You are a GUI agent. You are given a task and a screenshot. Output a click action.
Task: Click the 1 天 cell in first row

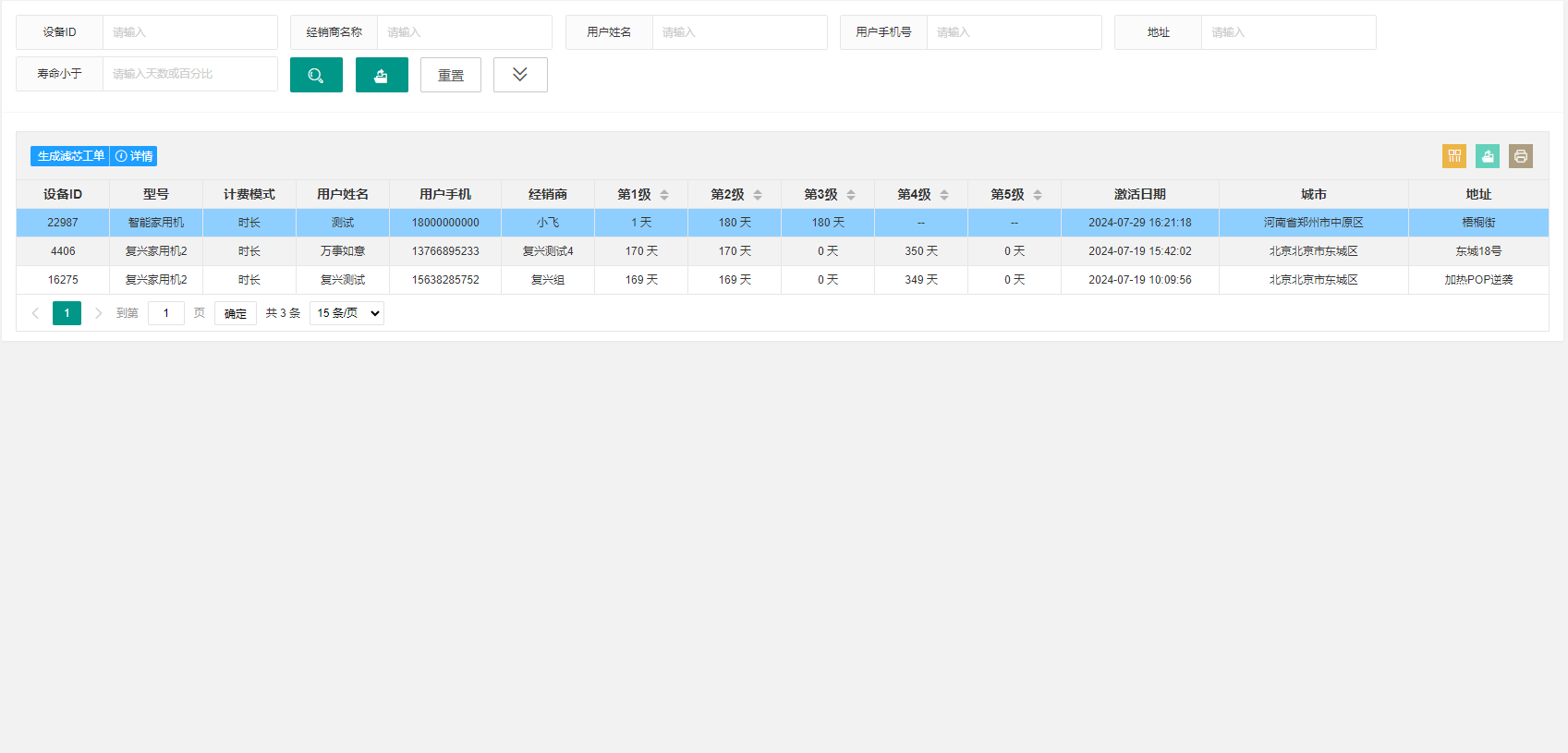click(x=641, y=223)
